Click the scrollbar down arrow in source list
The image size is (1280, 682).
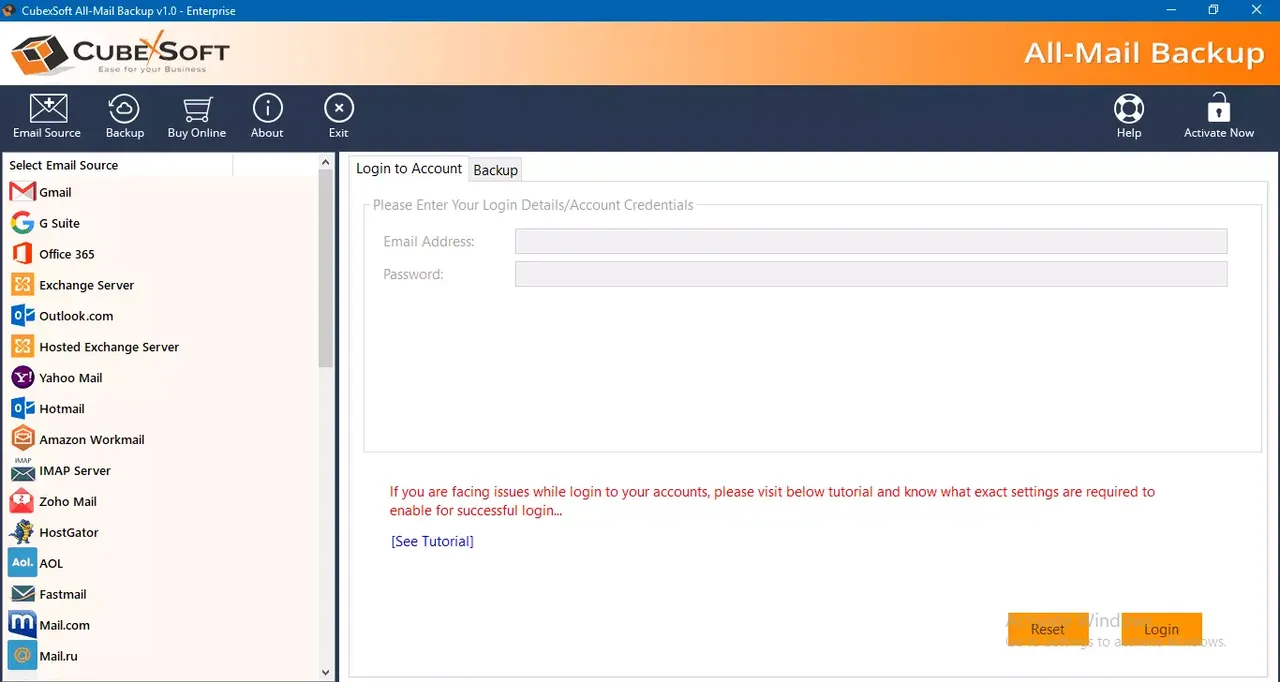(325, 673)
